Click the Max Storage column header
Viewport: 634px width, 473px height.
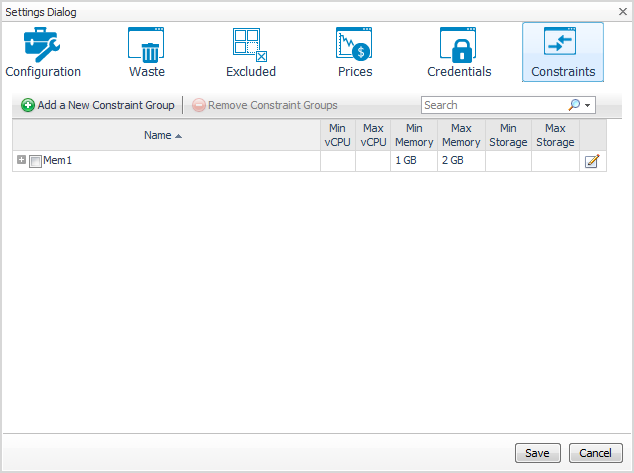[555, 135]
